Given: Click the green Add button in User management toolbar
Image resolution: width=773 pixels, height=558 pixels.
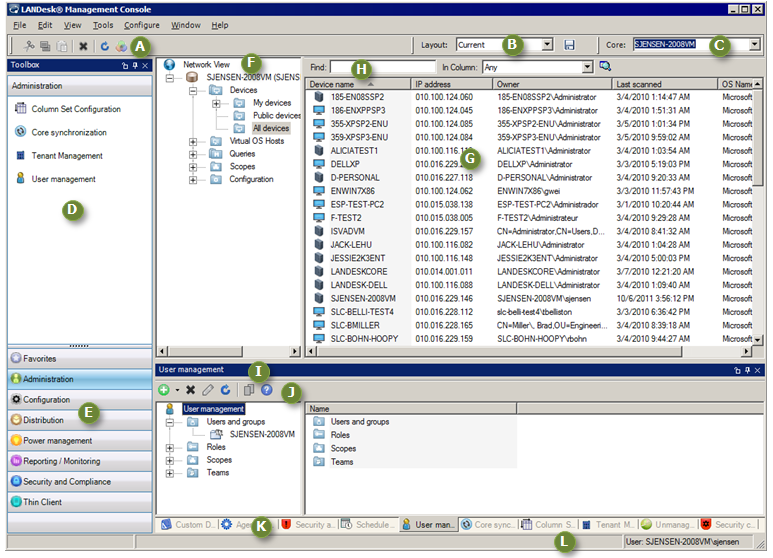Looking at the screenshot, I should click(164, 390).
